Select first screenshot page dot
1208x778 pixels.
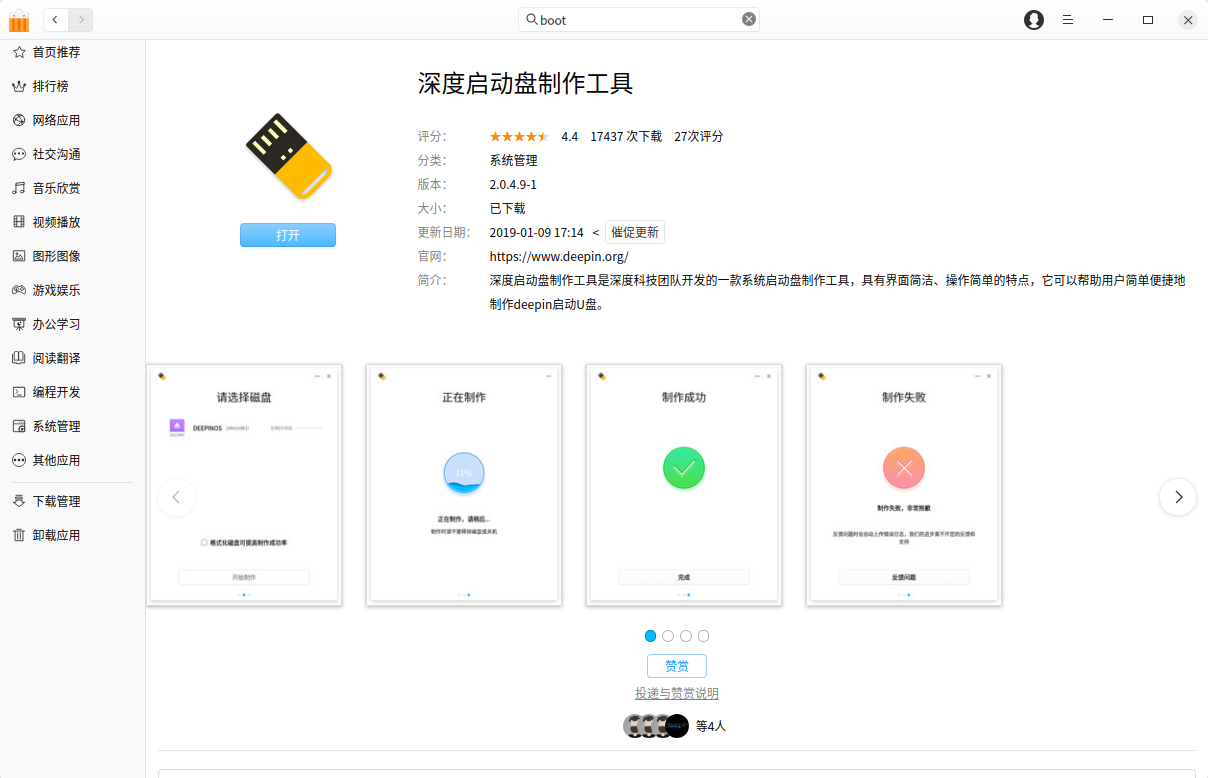651,636
